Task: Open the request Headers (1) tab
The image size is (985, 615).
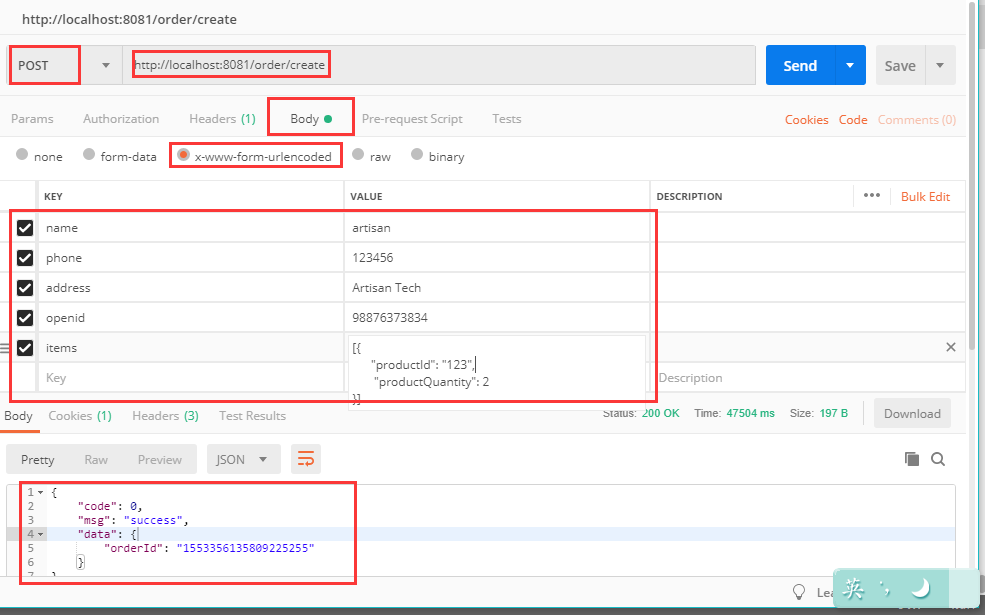Action: coord(222,119)
